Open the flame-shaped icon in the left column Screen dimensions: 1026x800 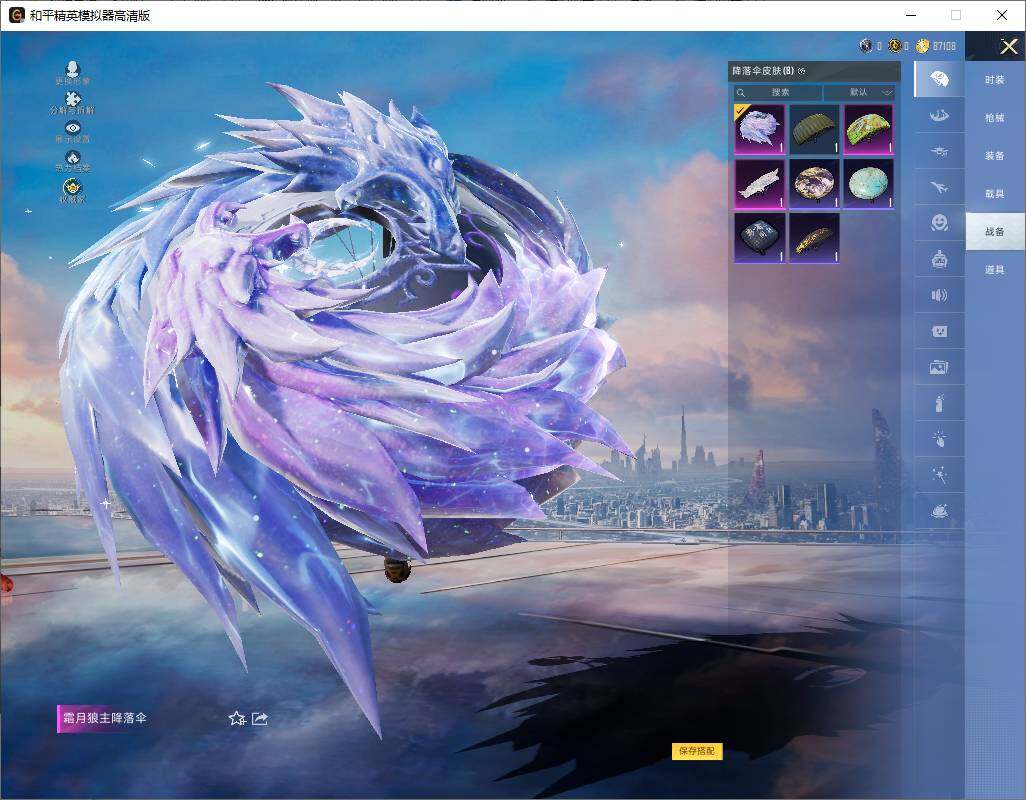73,157
